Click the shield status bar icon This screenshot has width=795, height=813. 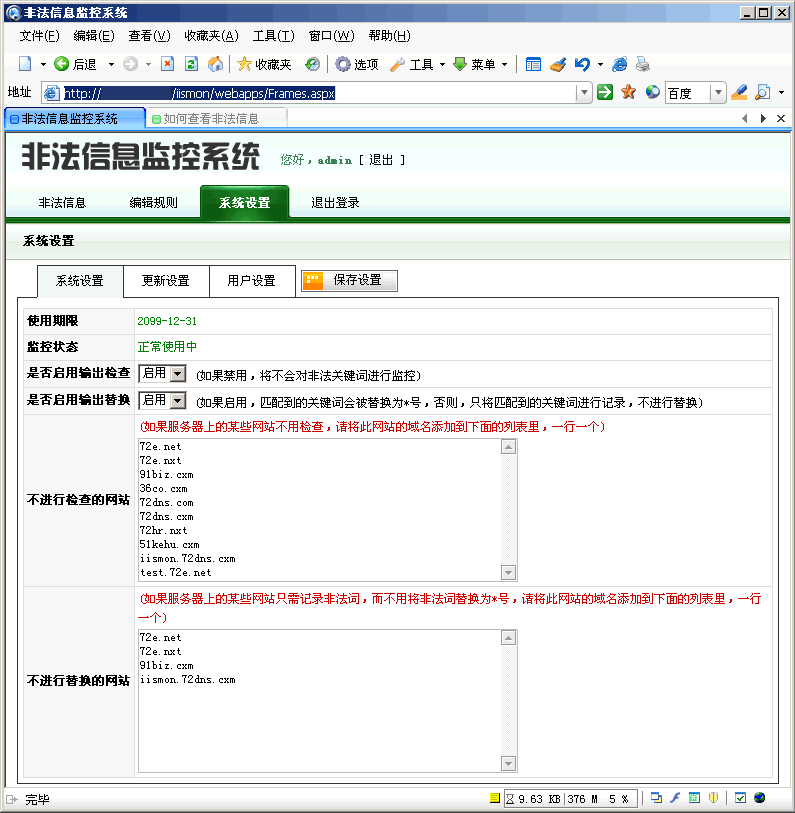[x=714, y=798]
